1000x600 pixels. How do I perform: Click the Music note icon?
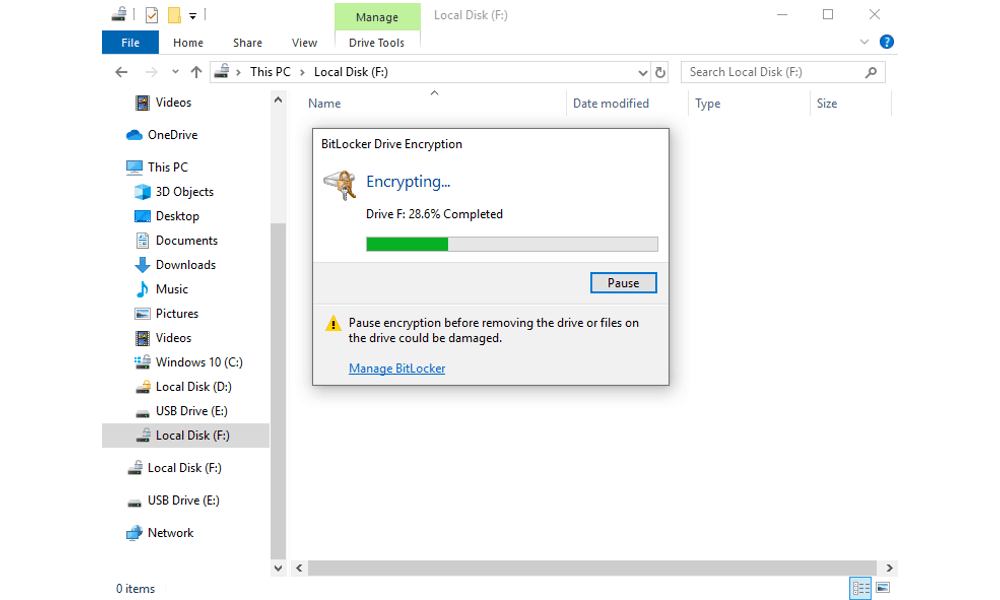(142, 289)
